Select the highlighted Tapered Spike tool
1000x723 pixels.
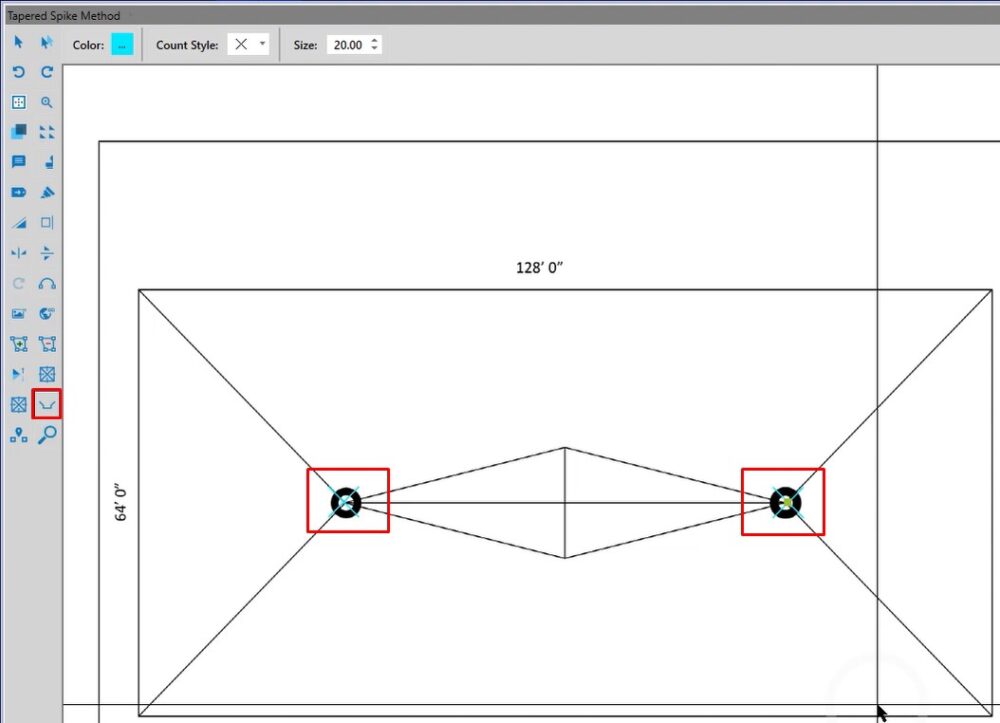tap(46, 404)
